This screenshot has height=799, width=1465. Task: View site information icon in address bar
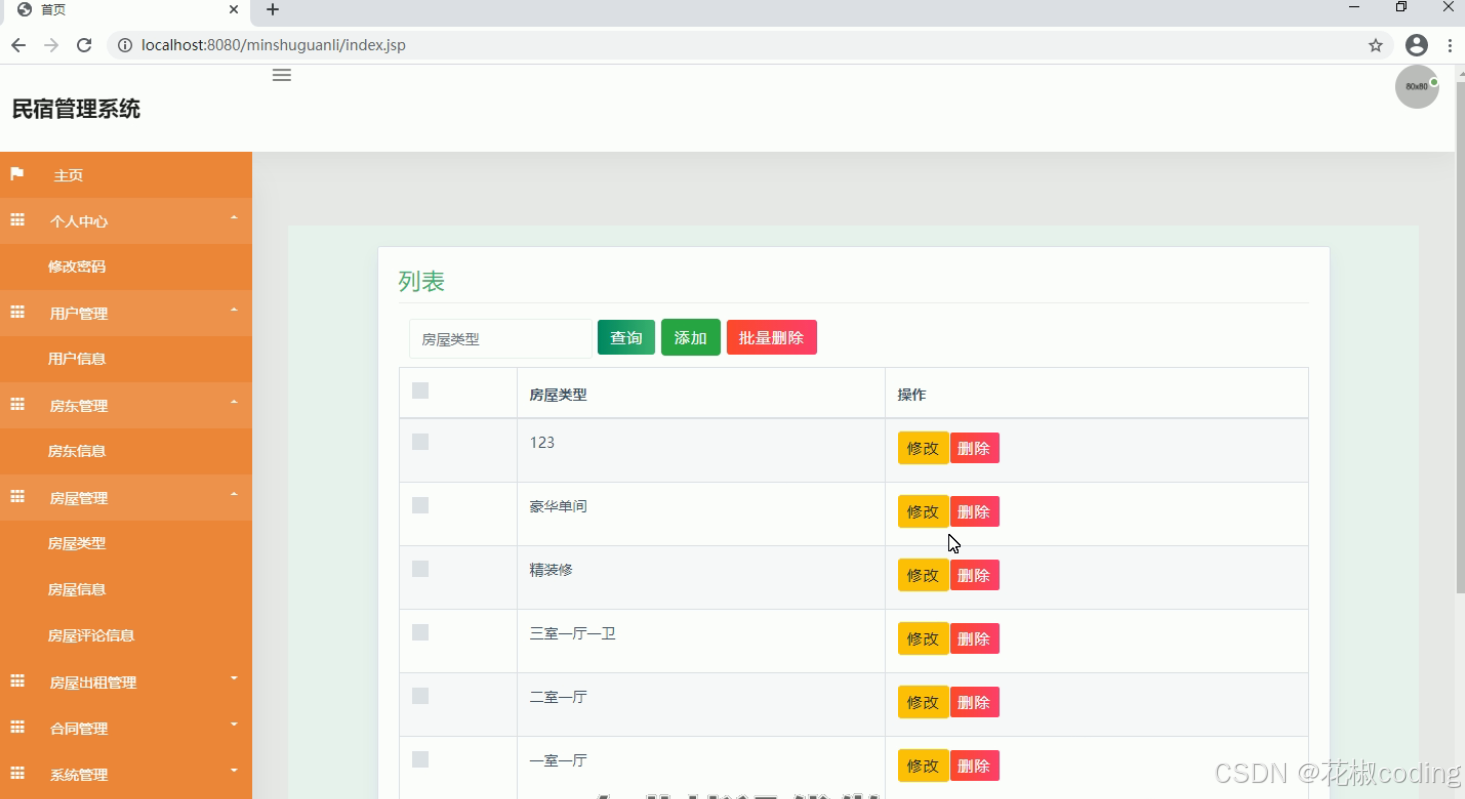click(125, 45)
